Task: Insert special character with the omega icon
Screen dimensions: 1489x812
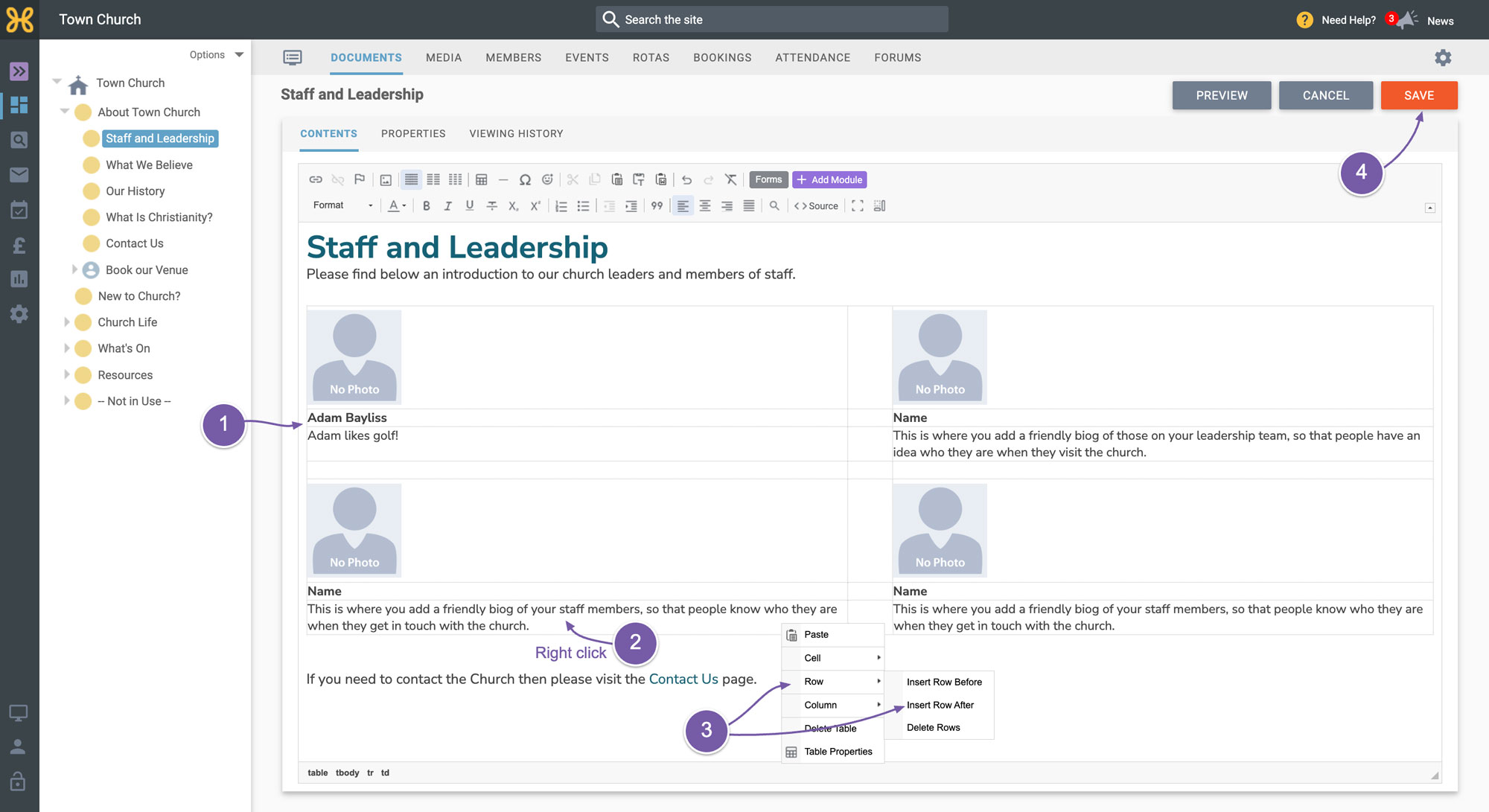Action: click(x=525, y=179)
